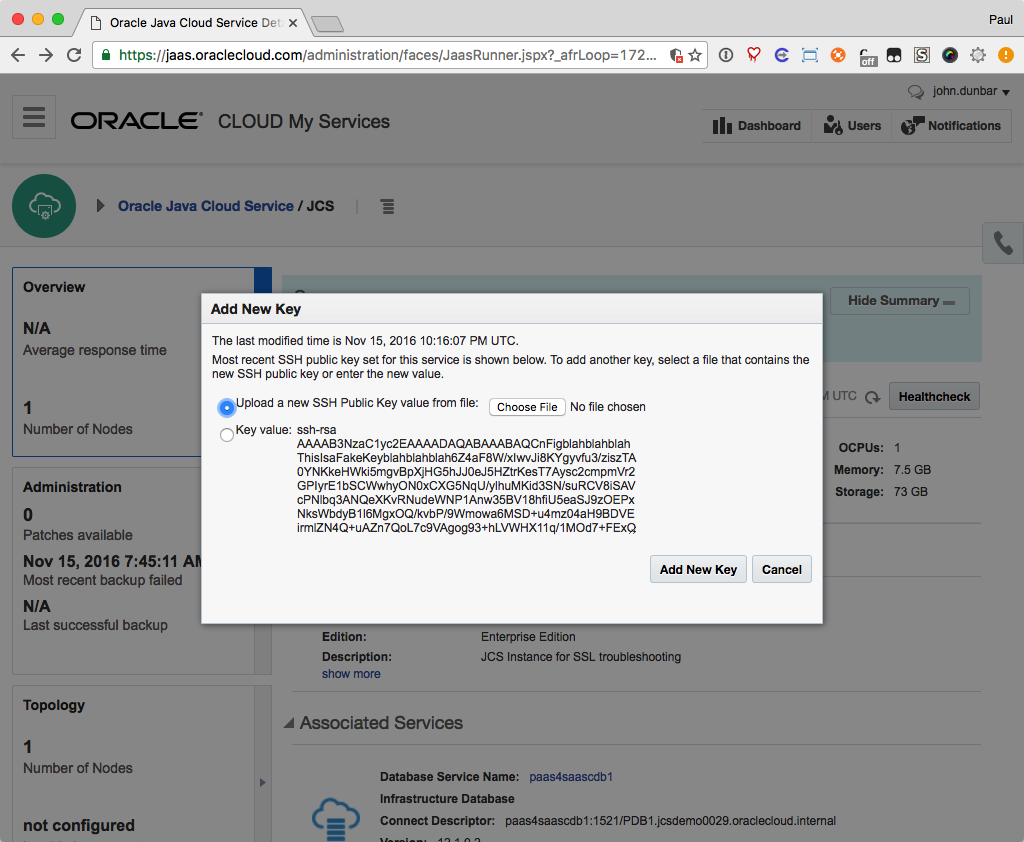Refresh the service status near Healthcheck
The image size is (1024, 842).
click(872, 397)
